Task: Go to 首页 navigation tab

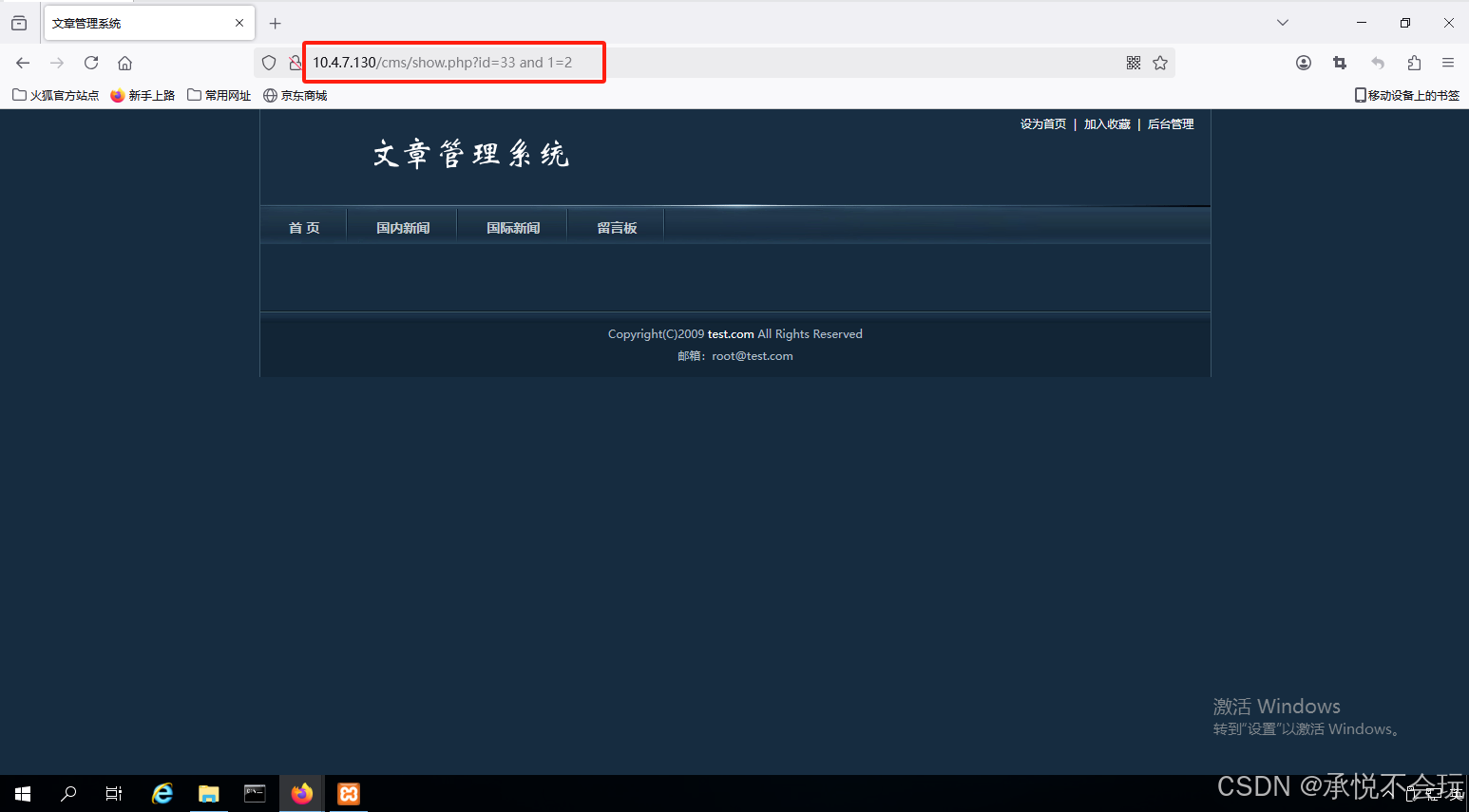Action: (x=304, y=228)
